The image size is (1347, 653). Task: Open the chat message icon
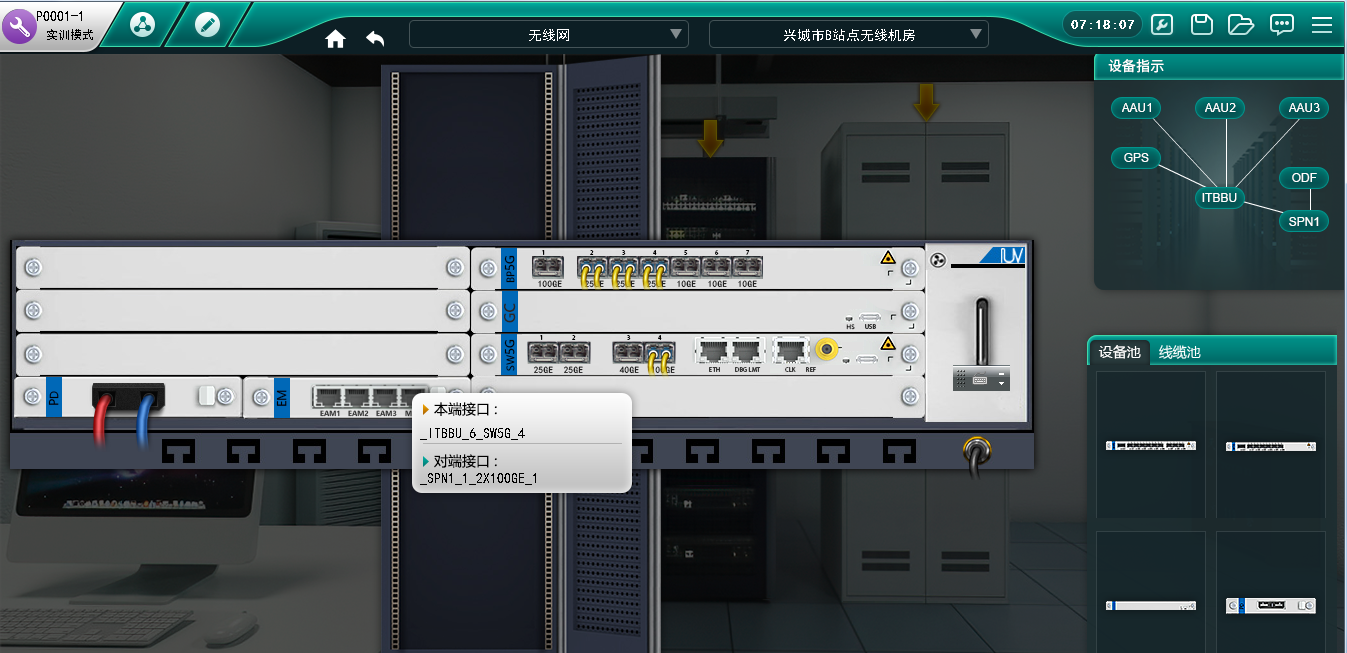coord(1282,25)
